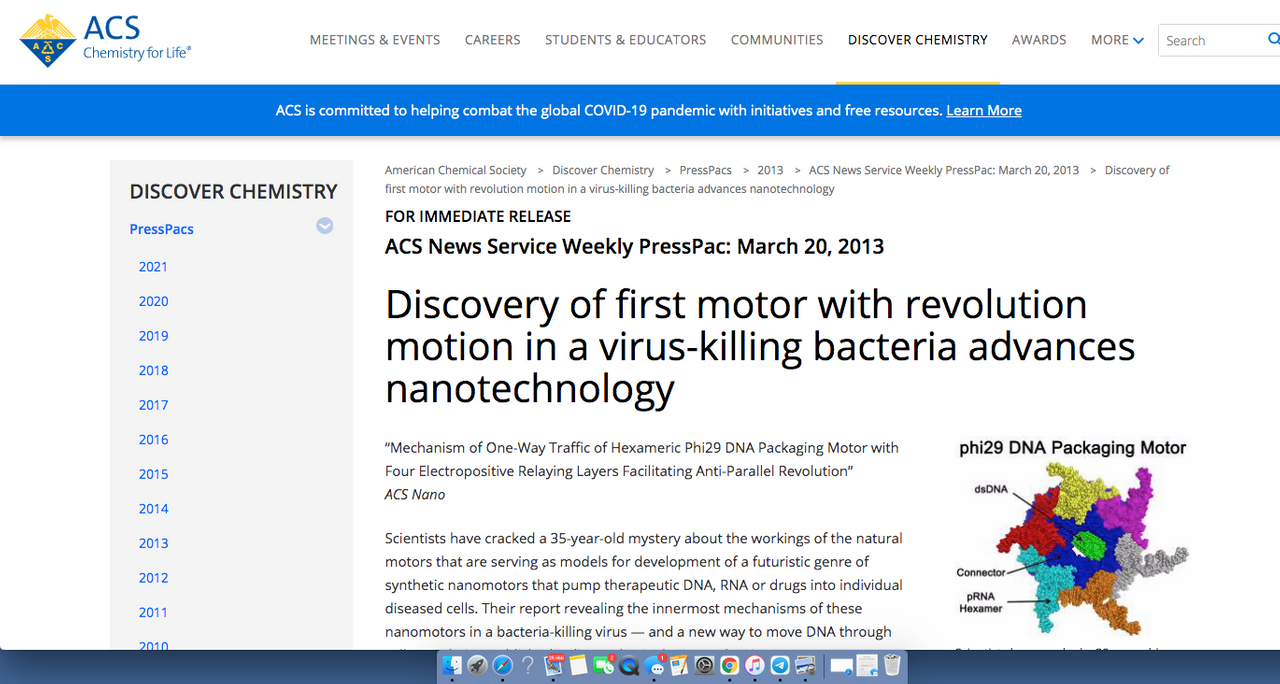Go to Discover Chemistry breadcrumb link
Screen dimensions: 1280x684
tap(603, 170)
